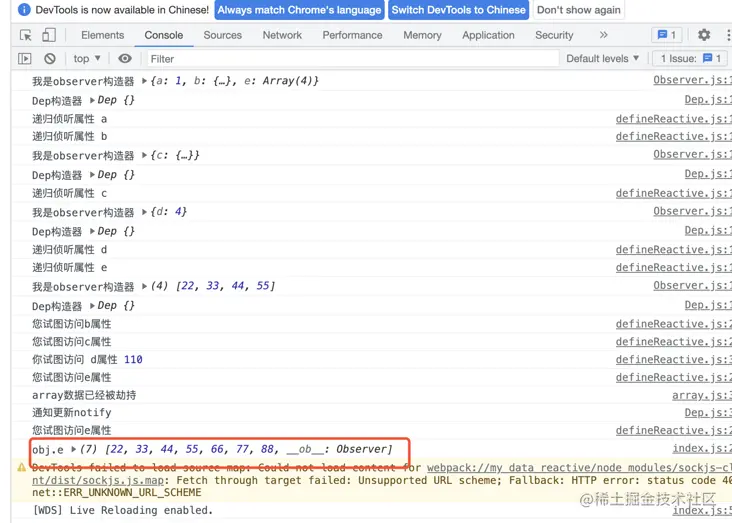
Task: Show the console sidebar icon
Action: point(25,58)
